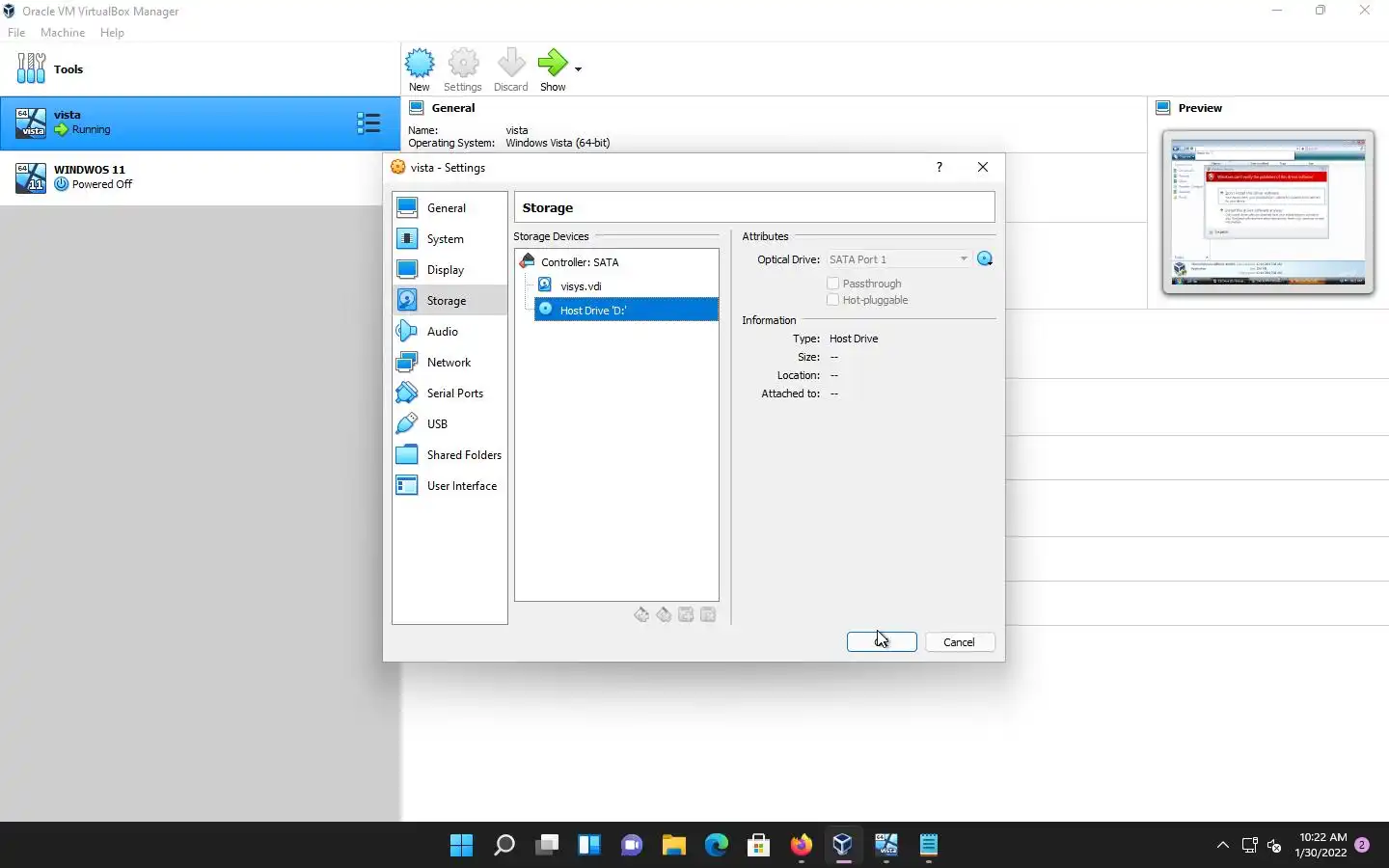Open Firefox from taskbar

click(x=801, y=845)
